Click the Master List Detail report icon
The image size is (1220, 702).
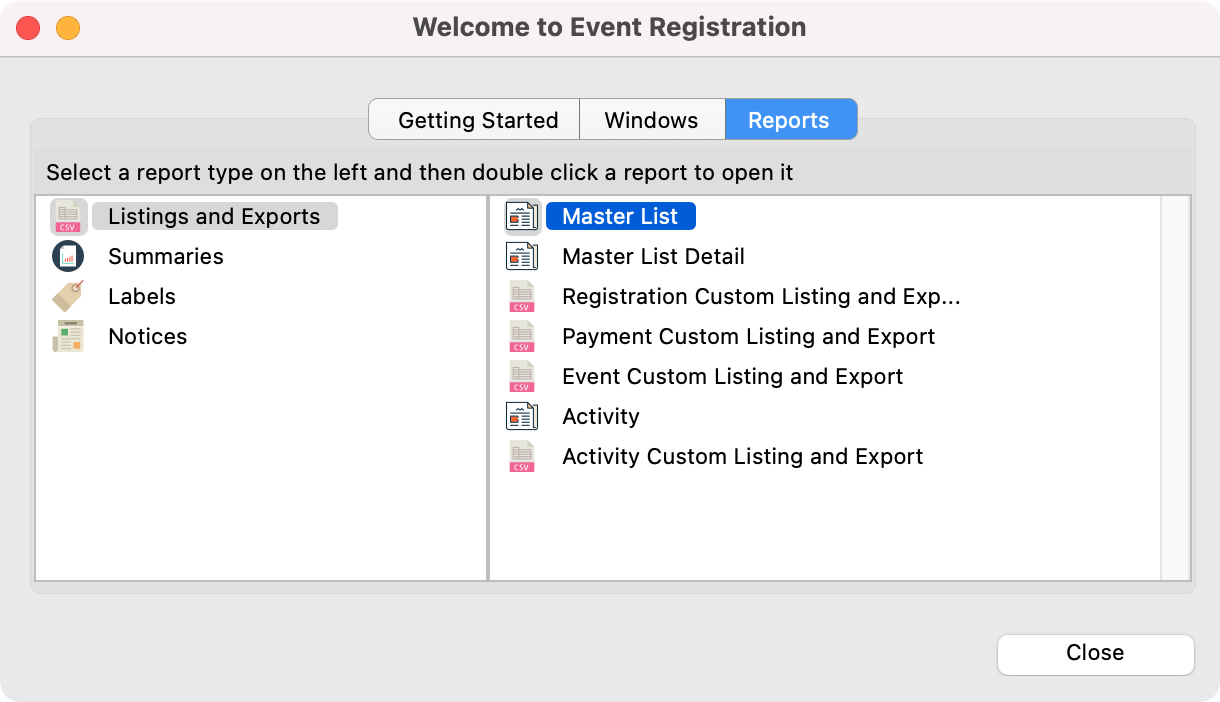click(x=522, y=257)
